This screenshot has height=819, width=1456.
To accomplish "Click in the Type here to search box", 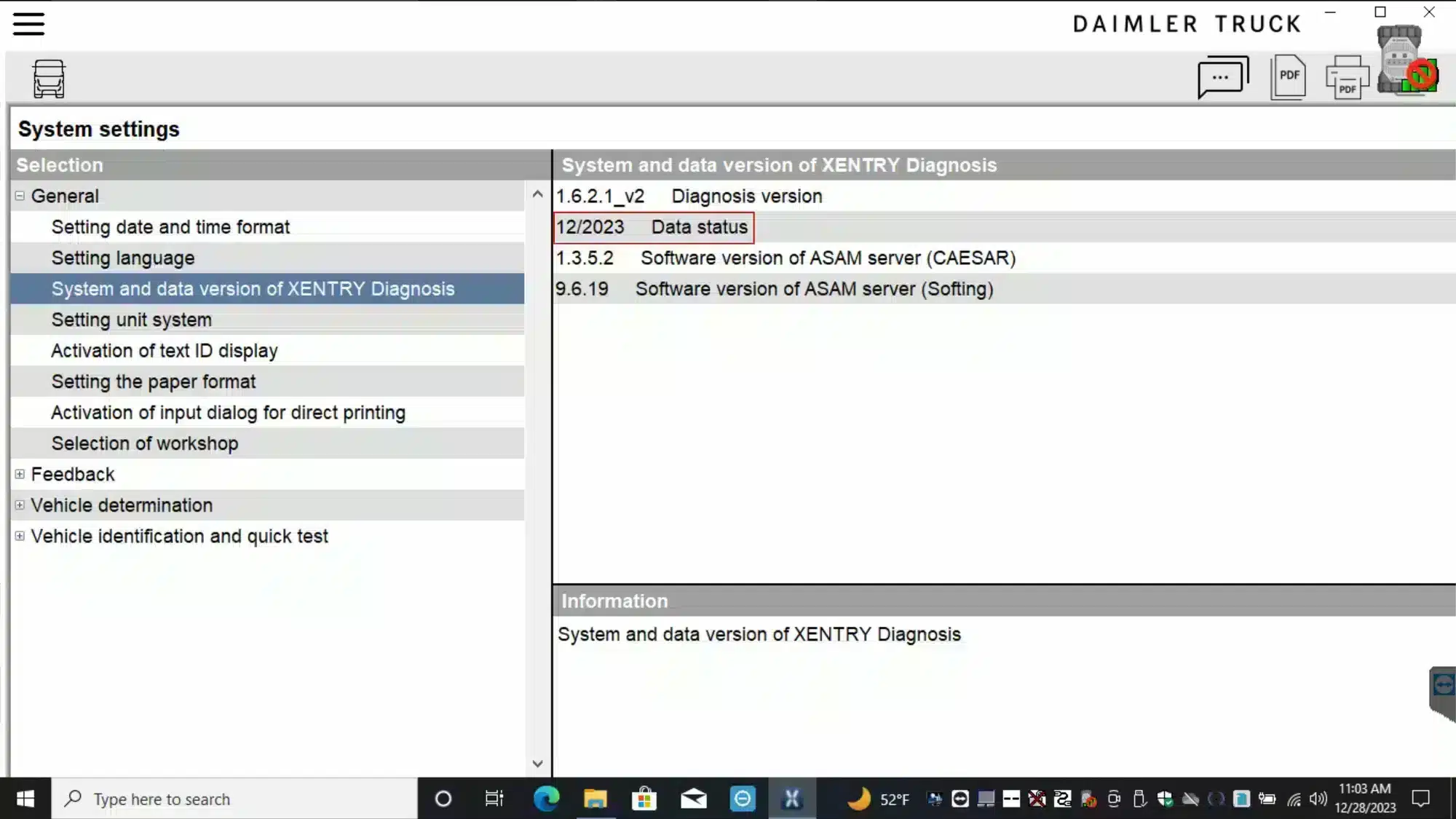I will (x=234, y=799).
